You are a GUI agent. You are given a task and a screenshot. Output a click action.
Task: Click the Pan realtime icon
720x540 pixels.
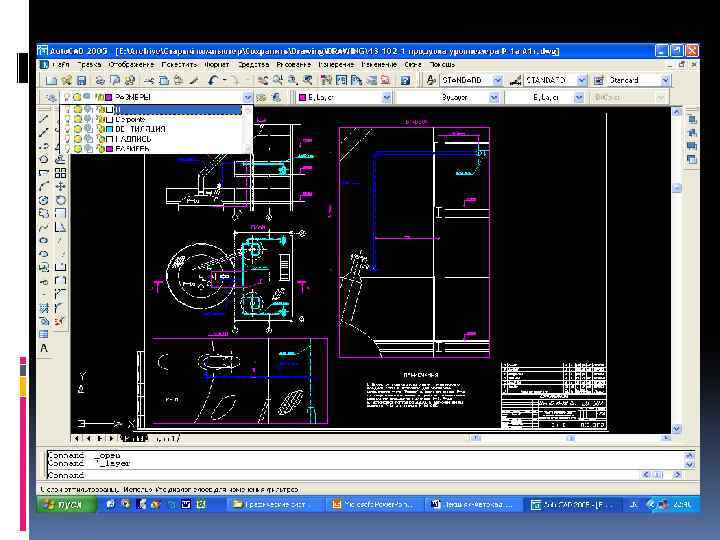click(262, 81)
